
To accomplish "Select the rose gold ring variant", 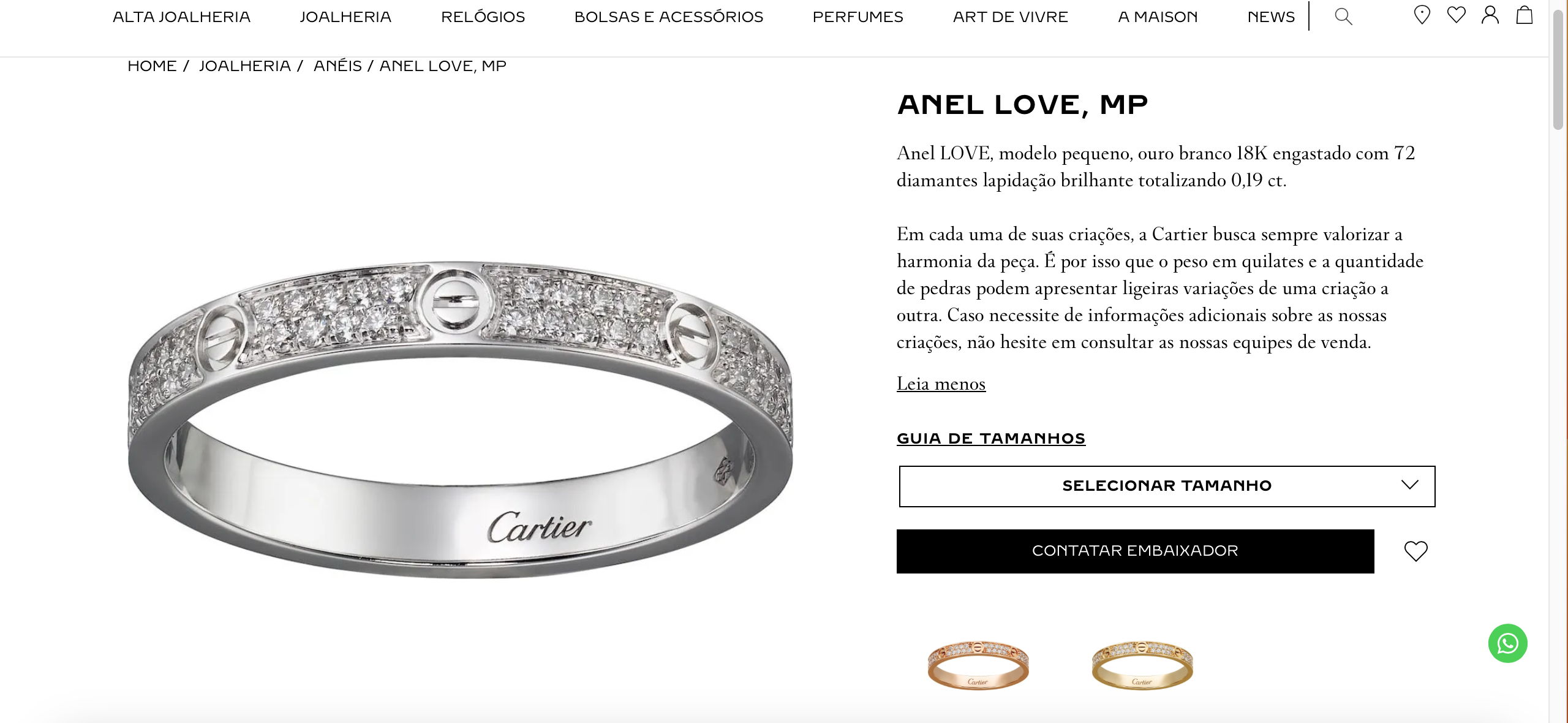I will (978, 665).
